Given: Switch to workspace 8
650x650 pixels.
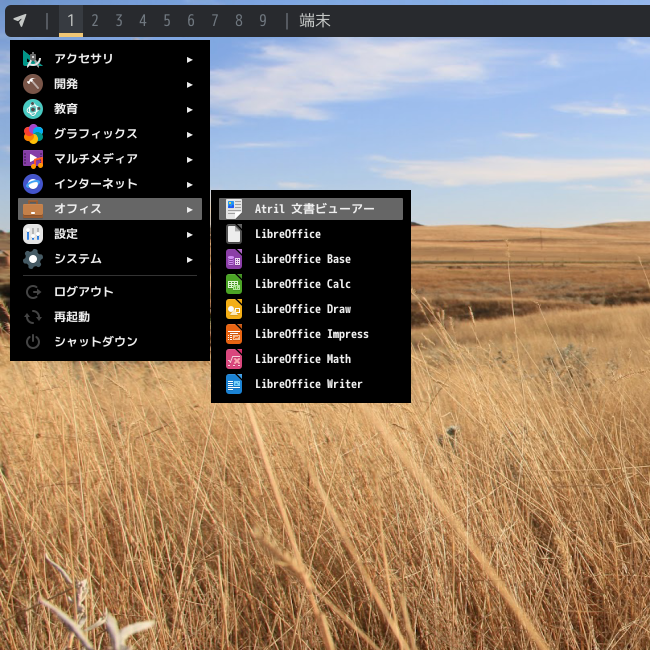Looking at the screenshot, I should click(x=239, y=20).
